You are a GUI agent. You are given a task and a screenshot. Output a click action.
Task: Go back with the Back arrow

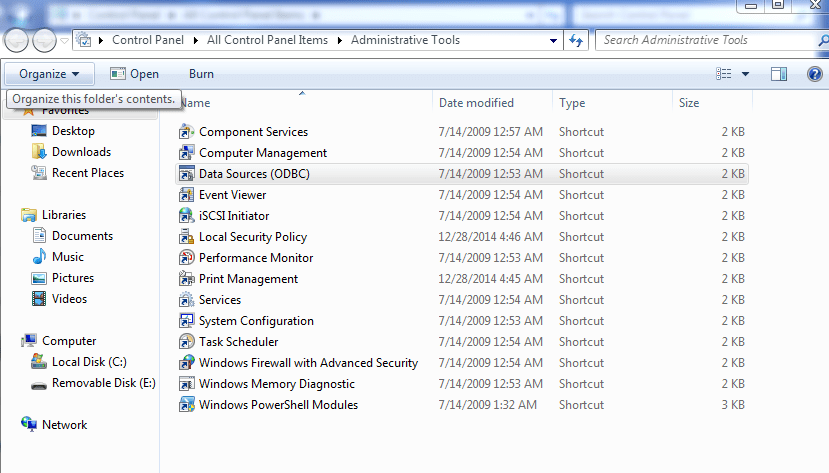[x=16, y=40]
